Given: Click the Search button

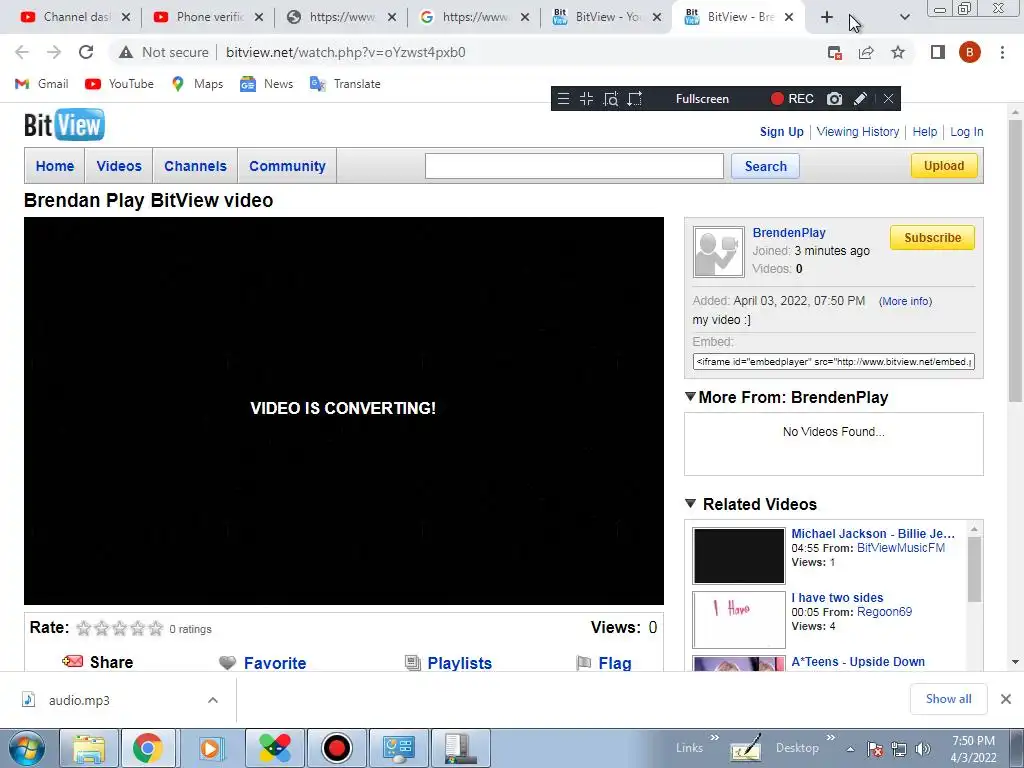Looking at the screenshot, I should [x=765, y=166].
